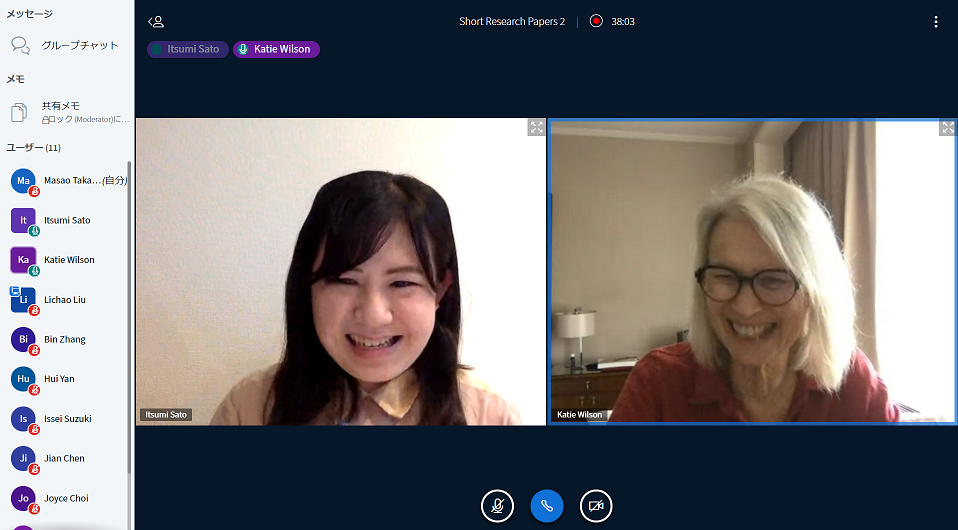Leave audio with the phone button

[547, 506]
